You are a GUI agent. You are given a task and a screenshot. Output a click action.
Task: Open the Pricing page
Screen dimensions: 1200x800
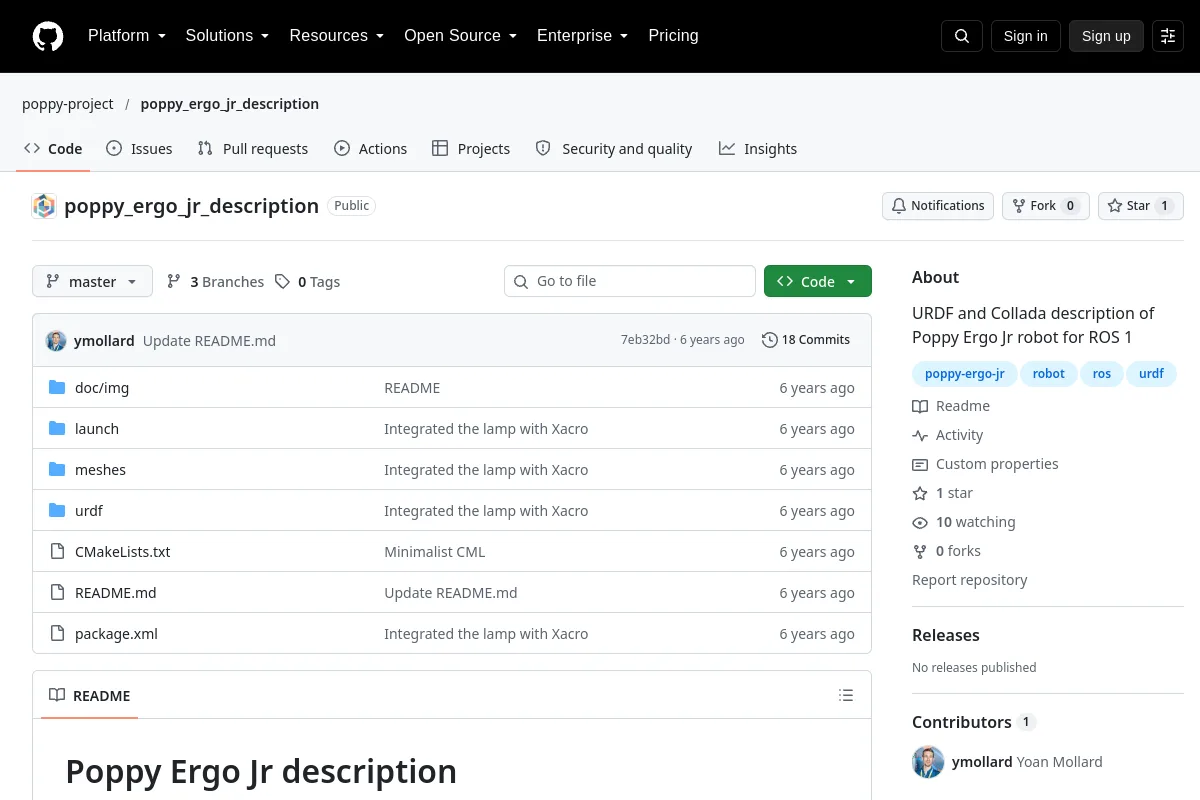[673, 36]
